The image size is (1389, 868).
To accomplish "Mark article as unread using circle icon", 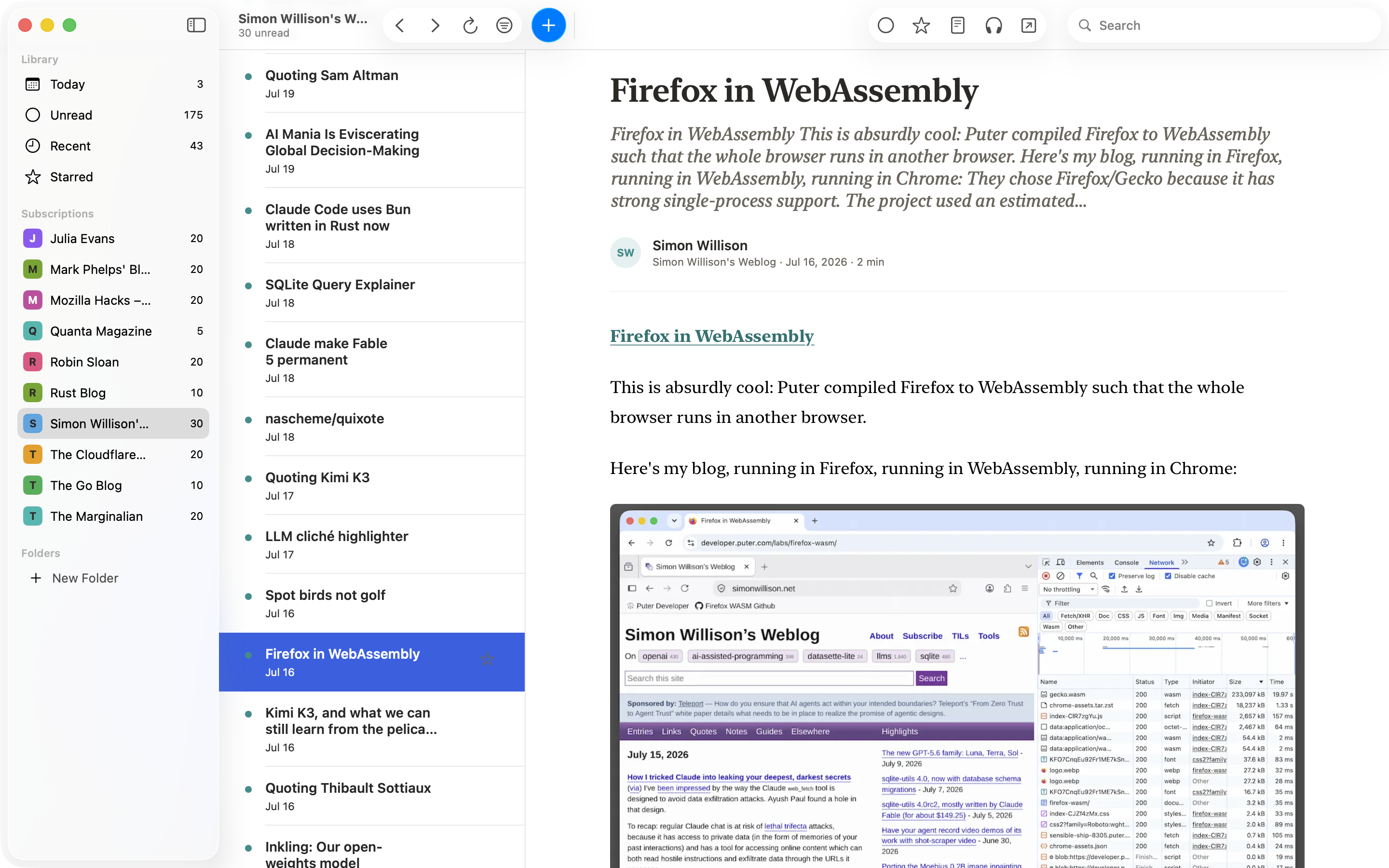I will (x=885, y=25).
